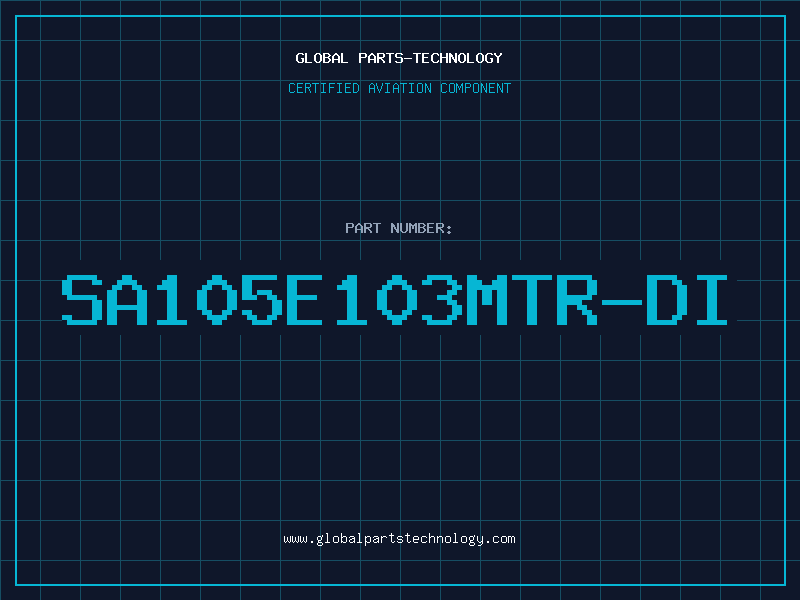The image size is (800, 600).
Task: Select the CERTIFIED AVIATION COMPONENT subtitle
Action: click(x=399, y=88)
